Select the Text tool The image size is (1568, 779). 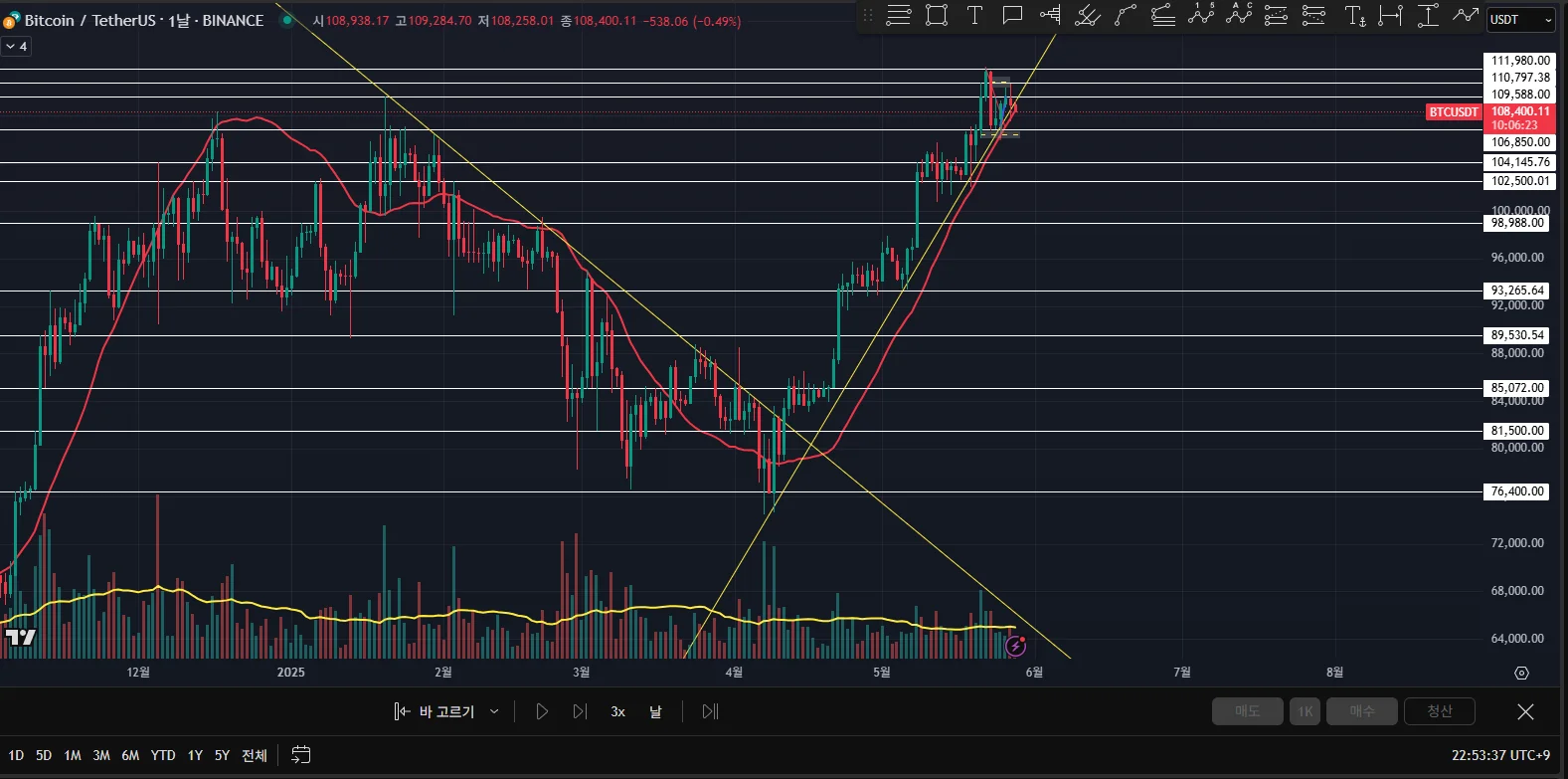click(974, 15)
